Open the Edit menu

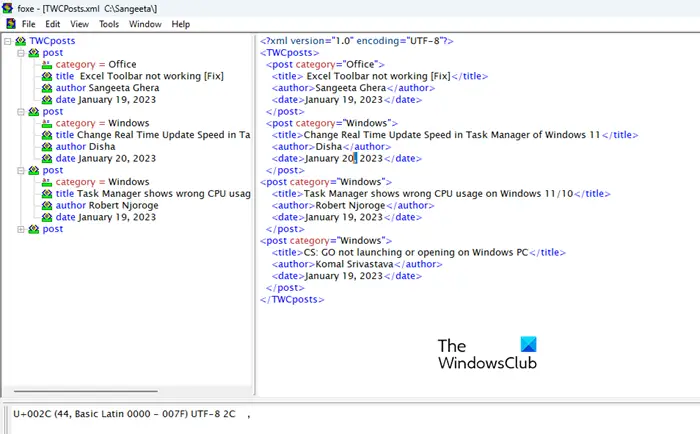pyautogui.click(x=53, y=24)
